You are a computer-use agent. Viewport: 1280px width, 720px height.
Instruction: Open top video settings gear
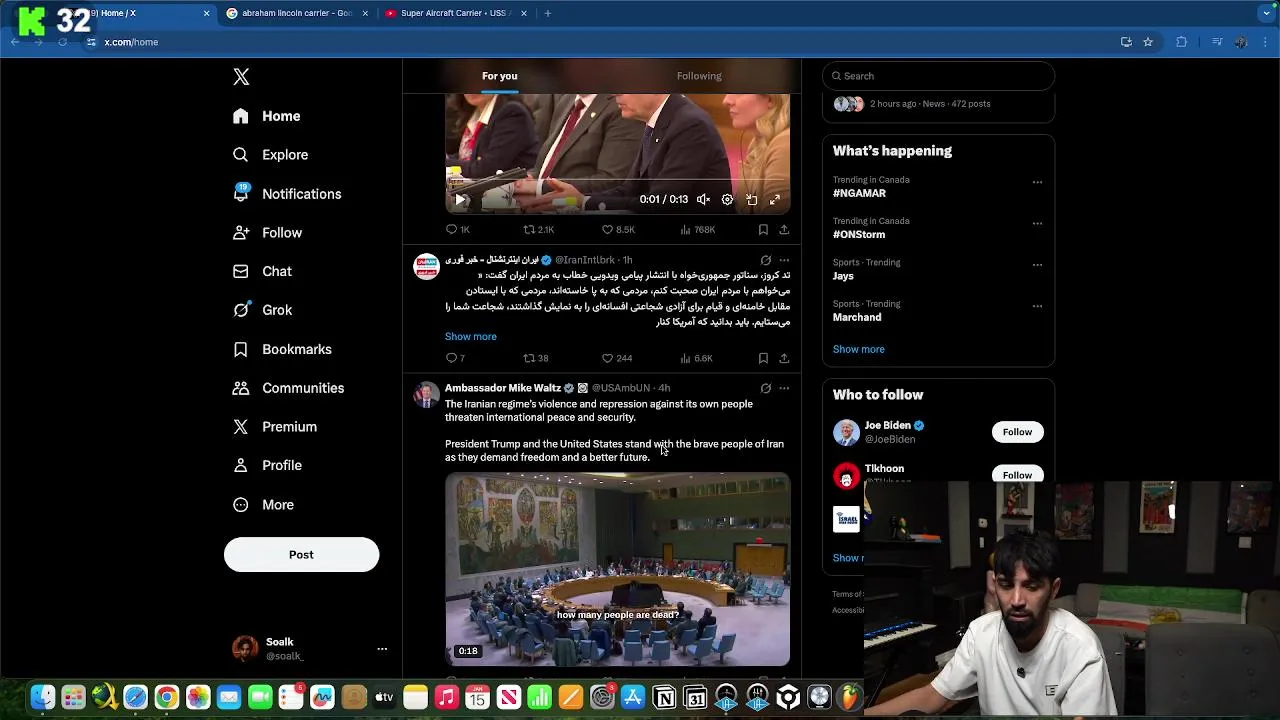click(x=727, y=200)
